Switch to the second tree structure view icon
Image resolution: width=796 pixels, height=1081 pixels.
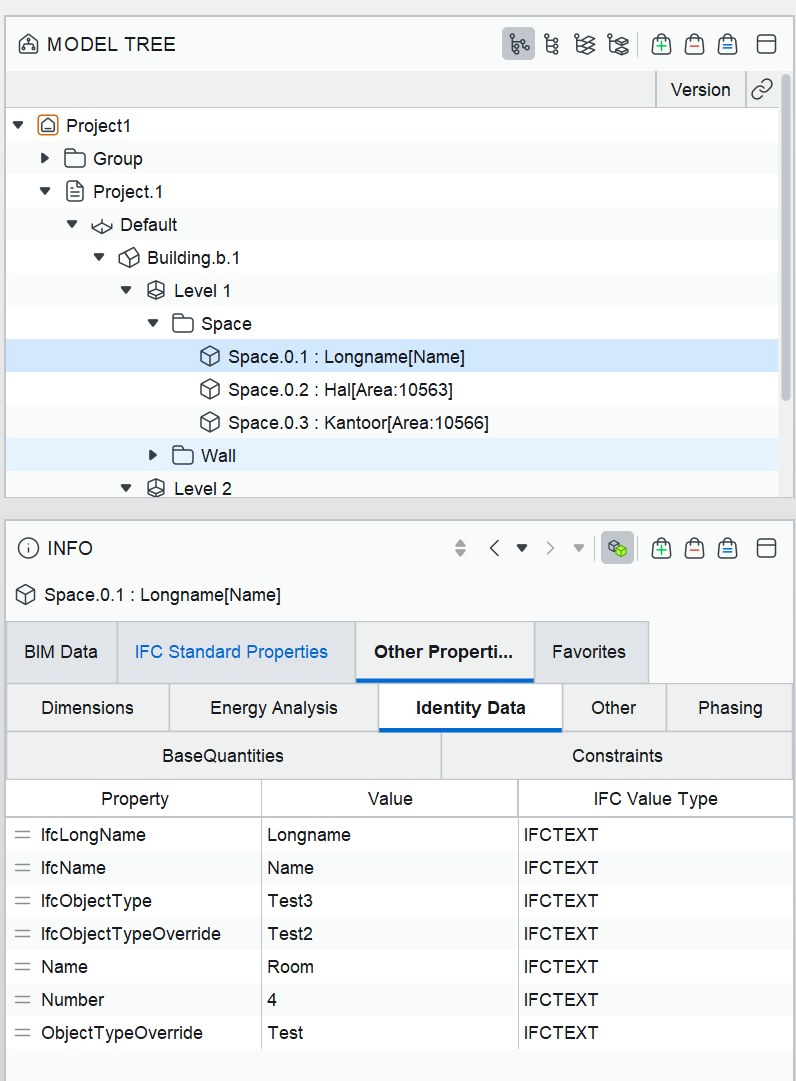[x=551, y=45]
